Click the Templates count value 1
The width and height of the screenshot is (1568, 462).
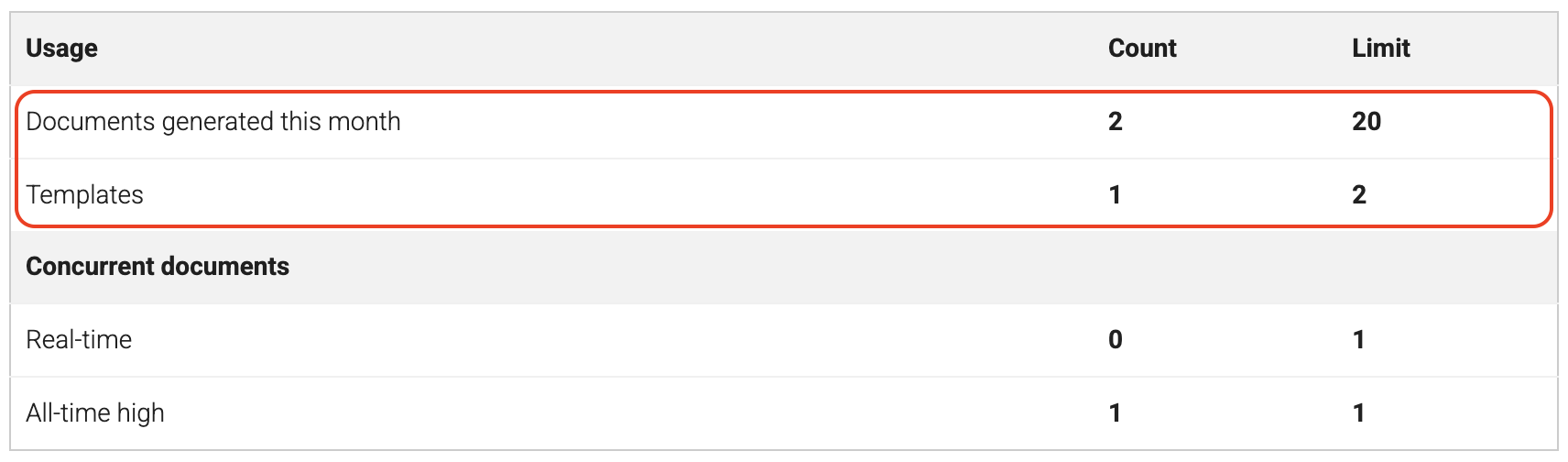coord(1115,195)
